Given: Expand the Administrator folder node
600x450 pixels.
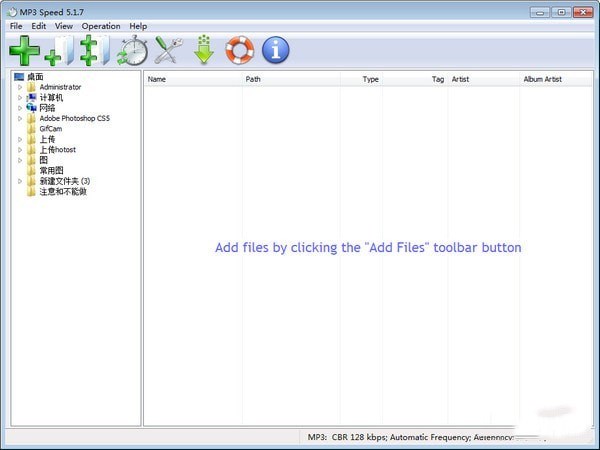Looking at the screenshot, I should 20,87.
